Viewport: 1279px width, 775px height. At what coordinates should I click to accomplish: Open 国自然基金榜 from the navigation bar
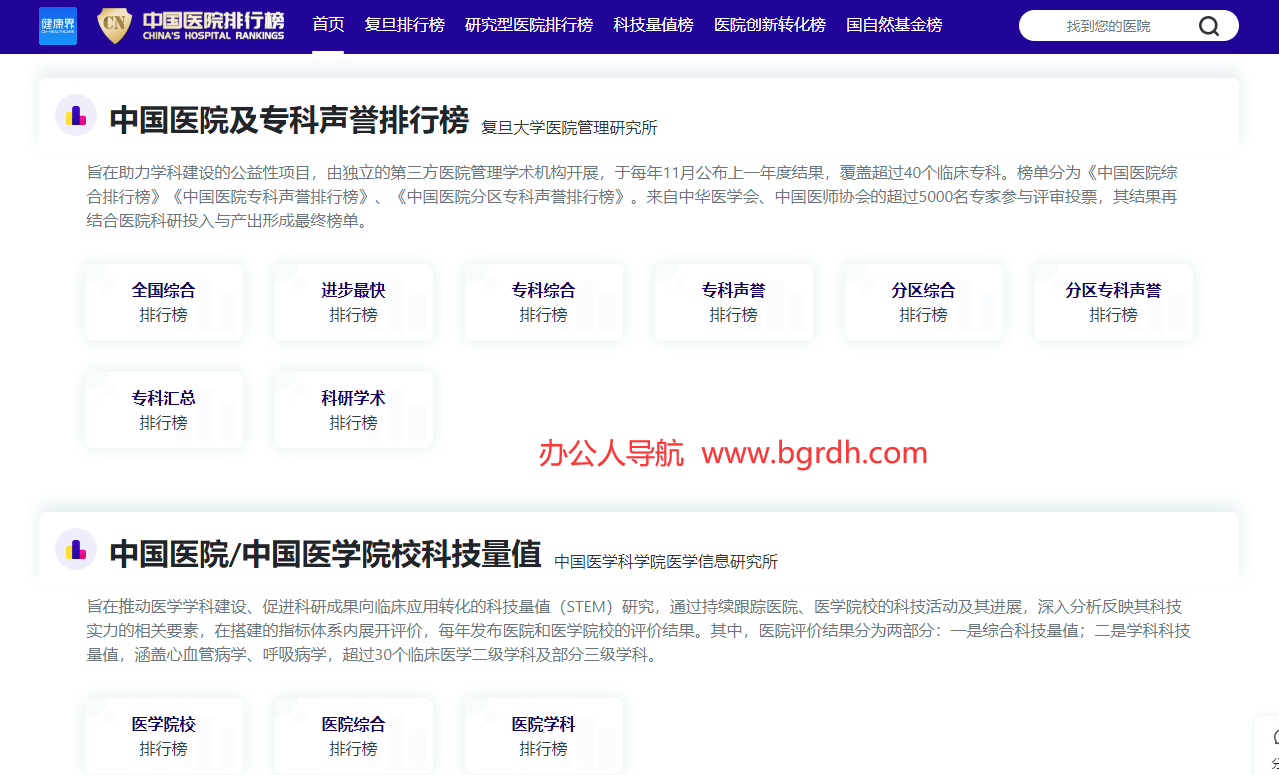[894, 25]
